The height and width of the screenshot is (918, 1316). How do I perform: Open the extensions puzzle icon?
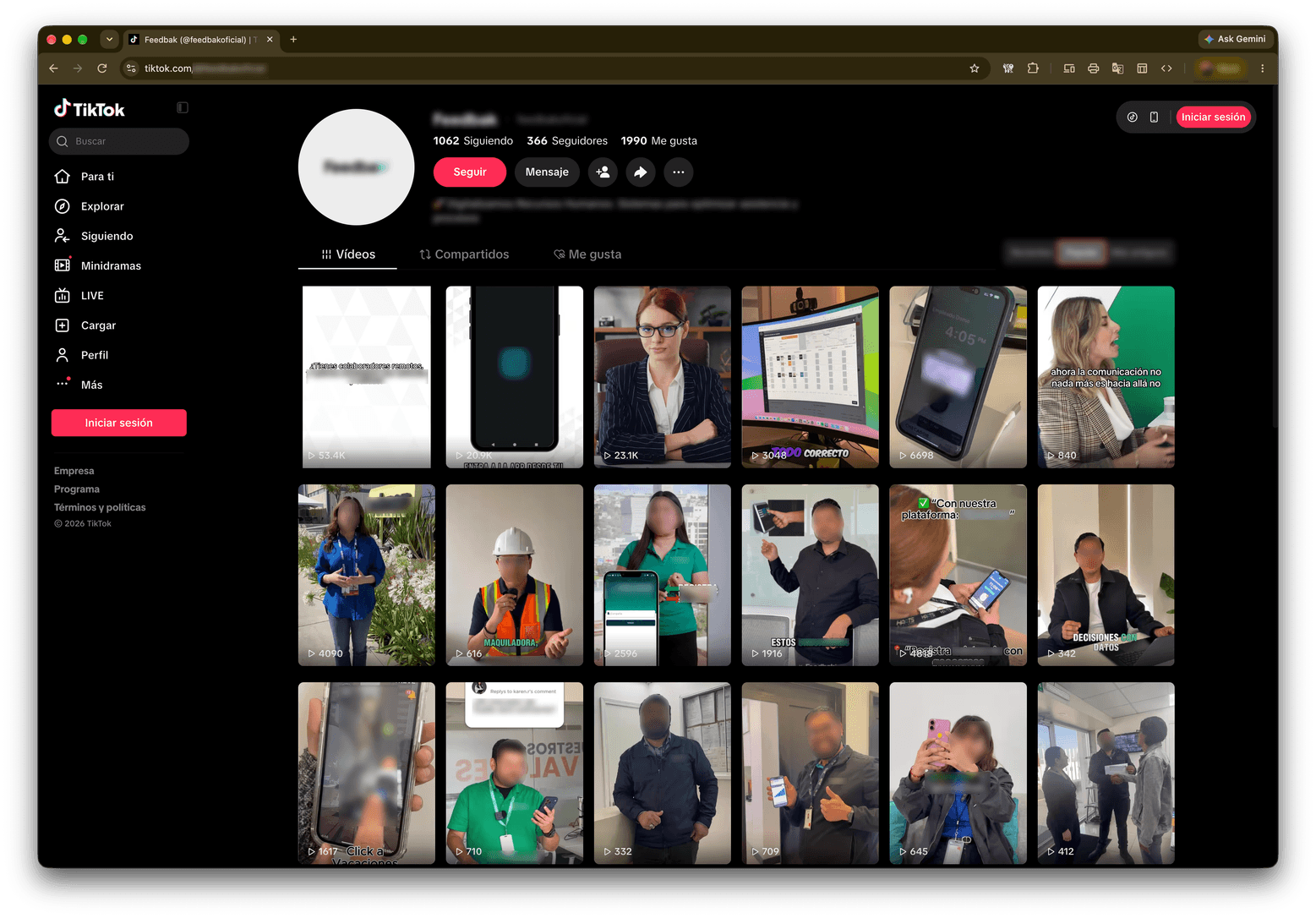[x=1033, y=68]
